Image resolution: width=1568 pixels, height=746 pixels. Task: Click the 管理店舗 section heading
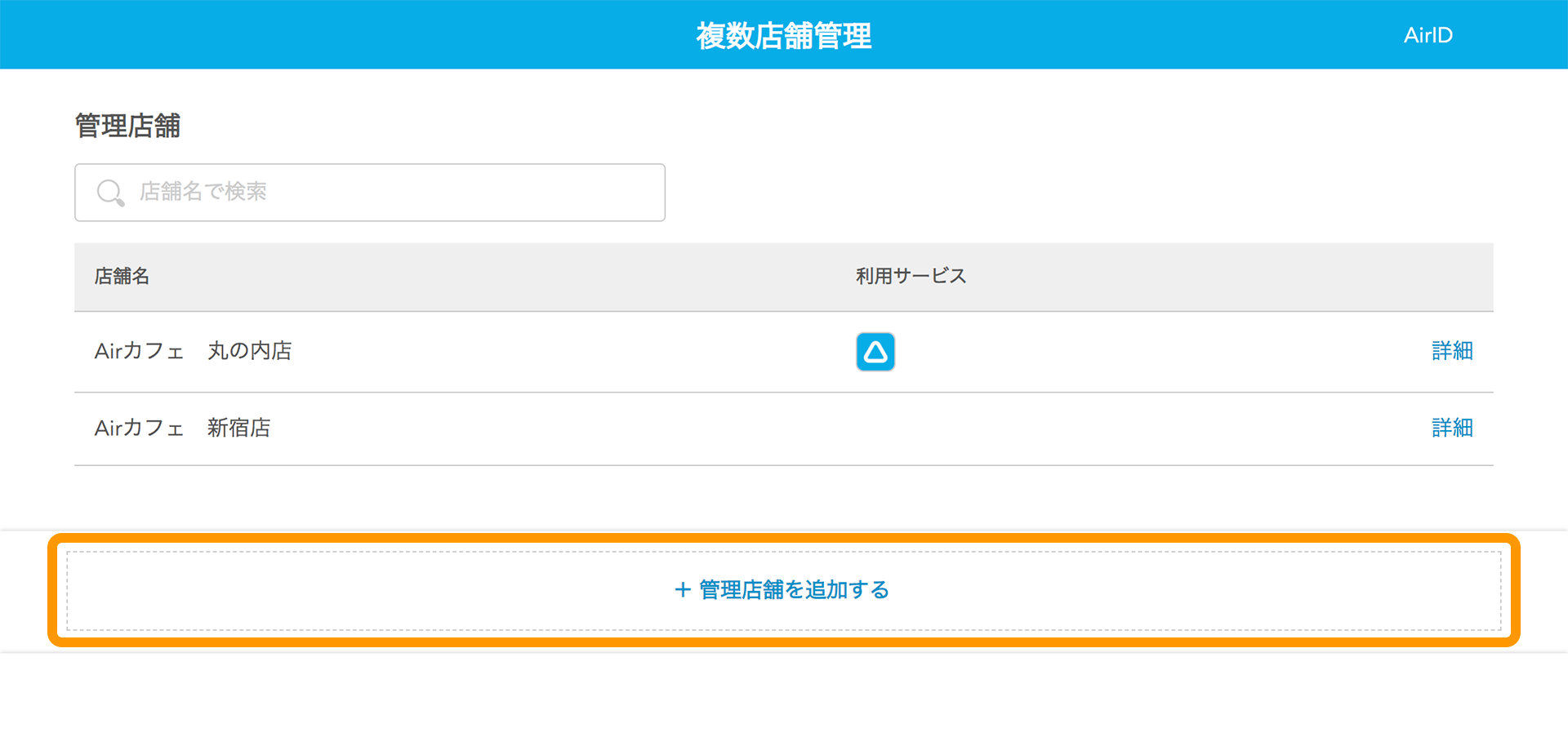(127, 126)
